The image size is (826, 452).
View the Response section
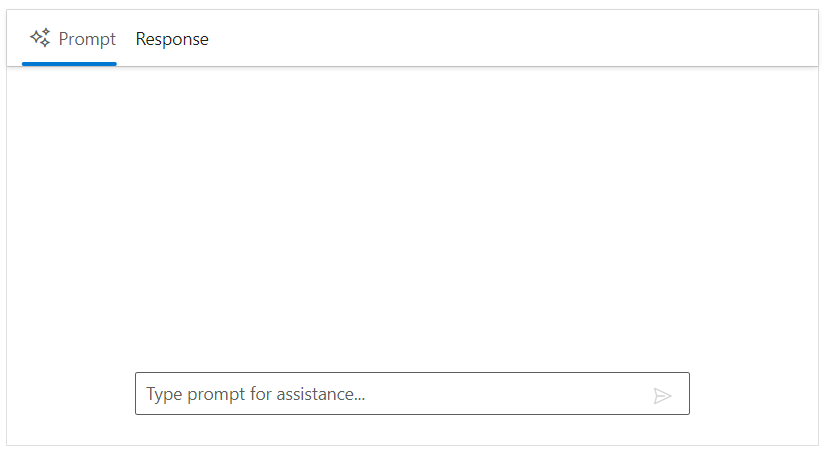(x=172, y=39)
